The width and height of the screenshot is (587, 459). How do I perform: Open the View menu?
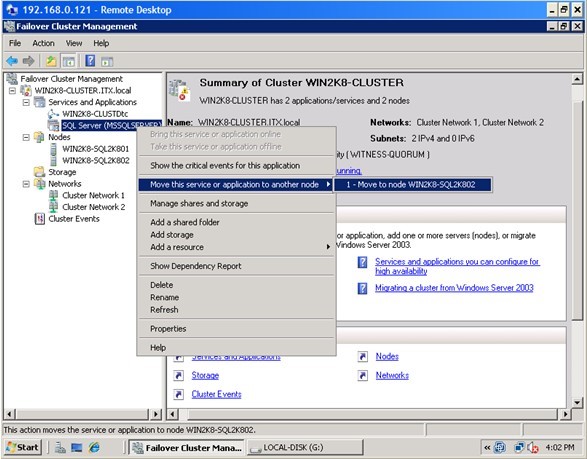pyautogui.click(x=74, y=43)
